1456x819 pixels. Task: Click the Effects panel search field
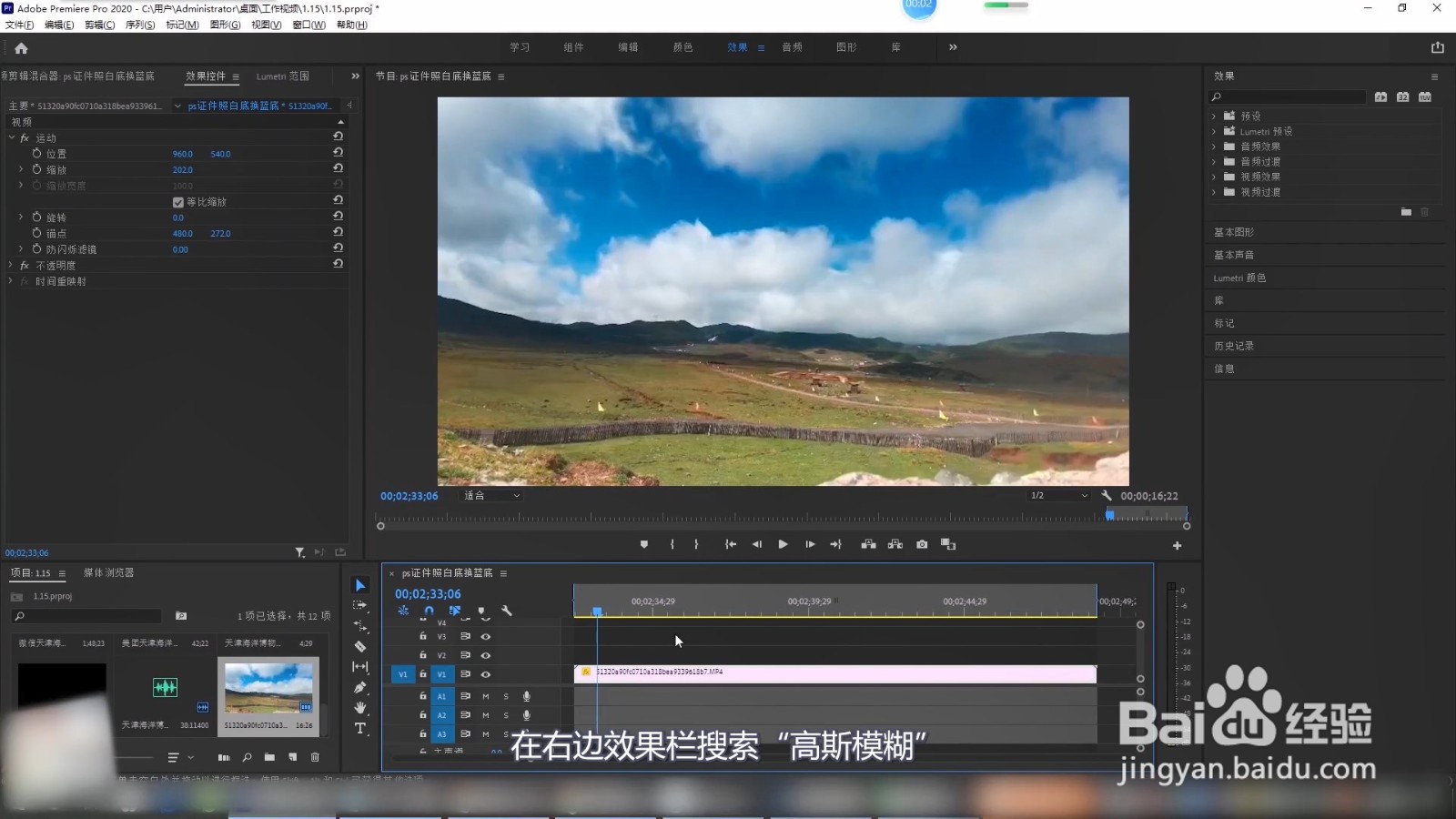click(x=1287, y=97)
